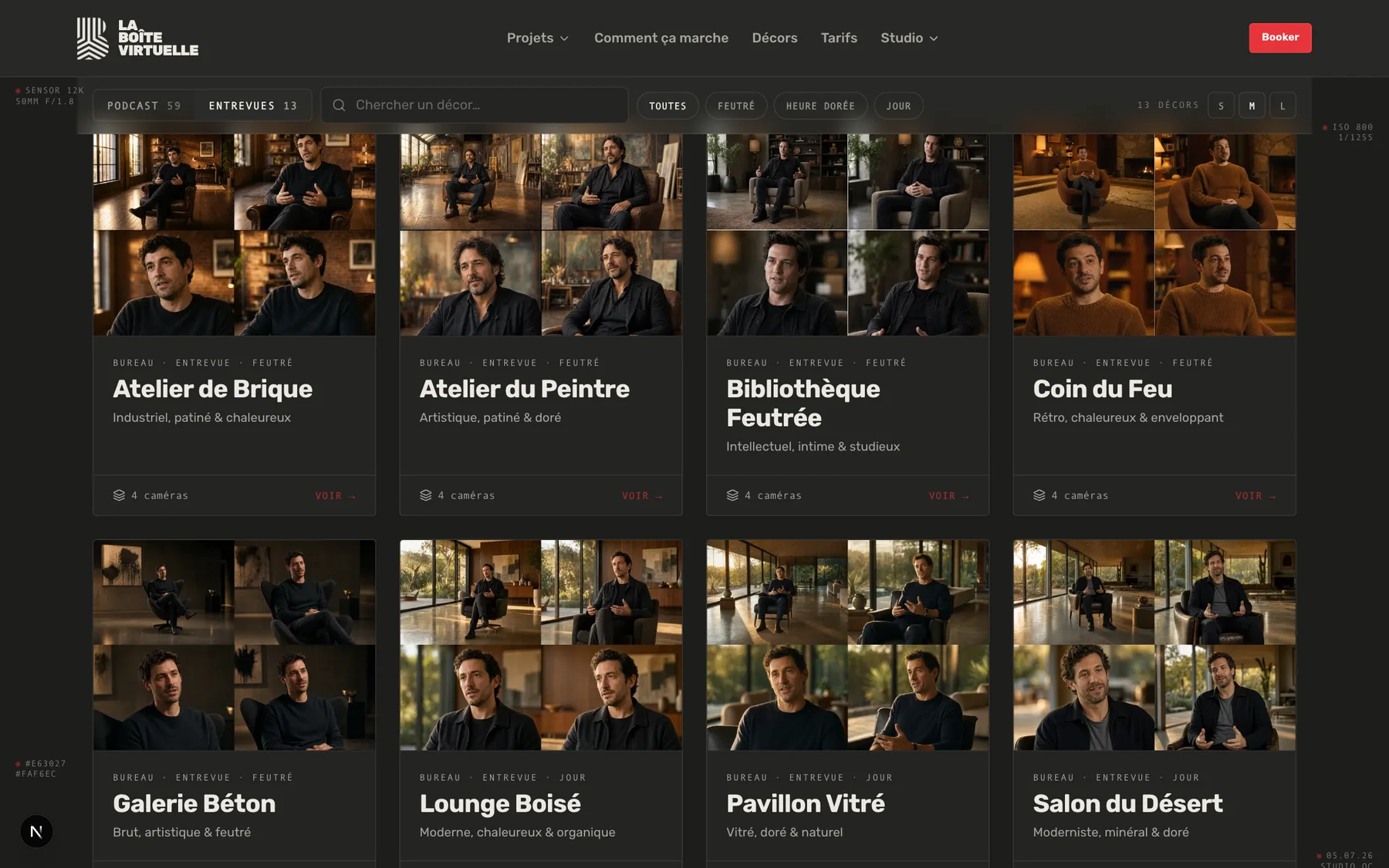1389x868 pixels.
Task: Click VOIR on Atelier du Peintre card
Action: tap(642, 496)
